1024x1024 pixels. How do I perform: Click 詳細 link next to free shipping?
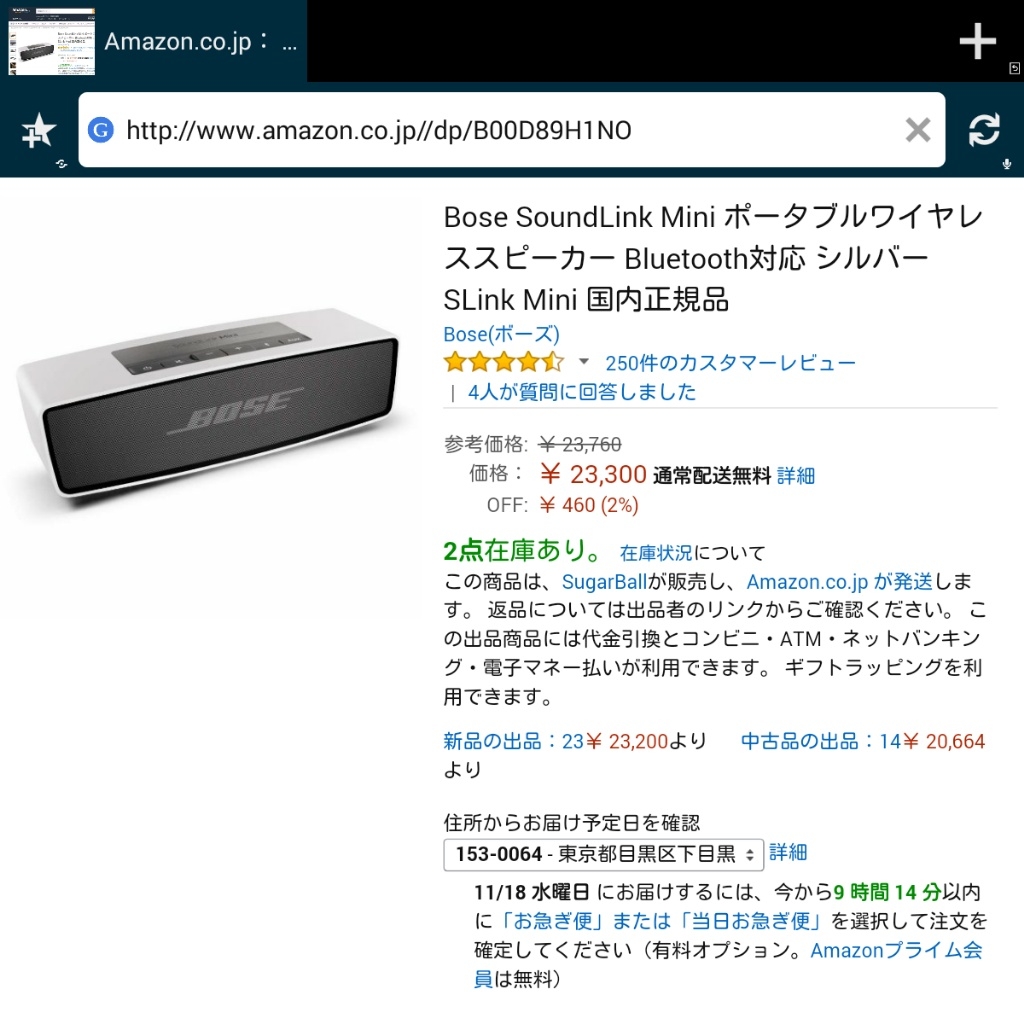pos(795,475)
